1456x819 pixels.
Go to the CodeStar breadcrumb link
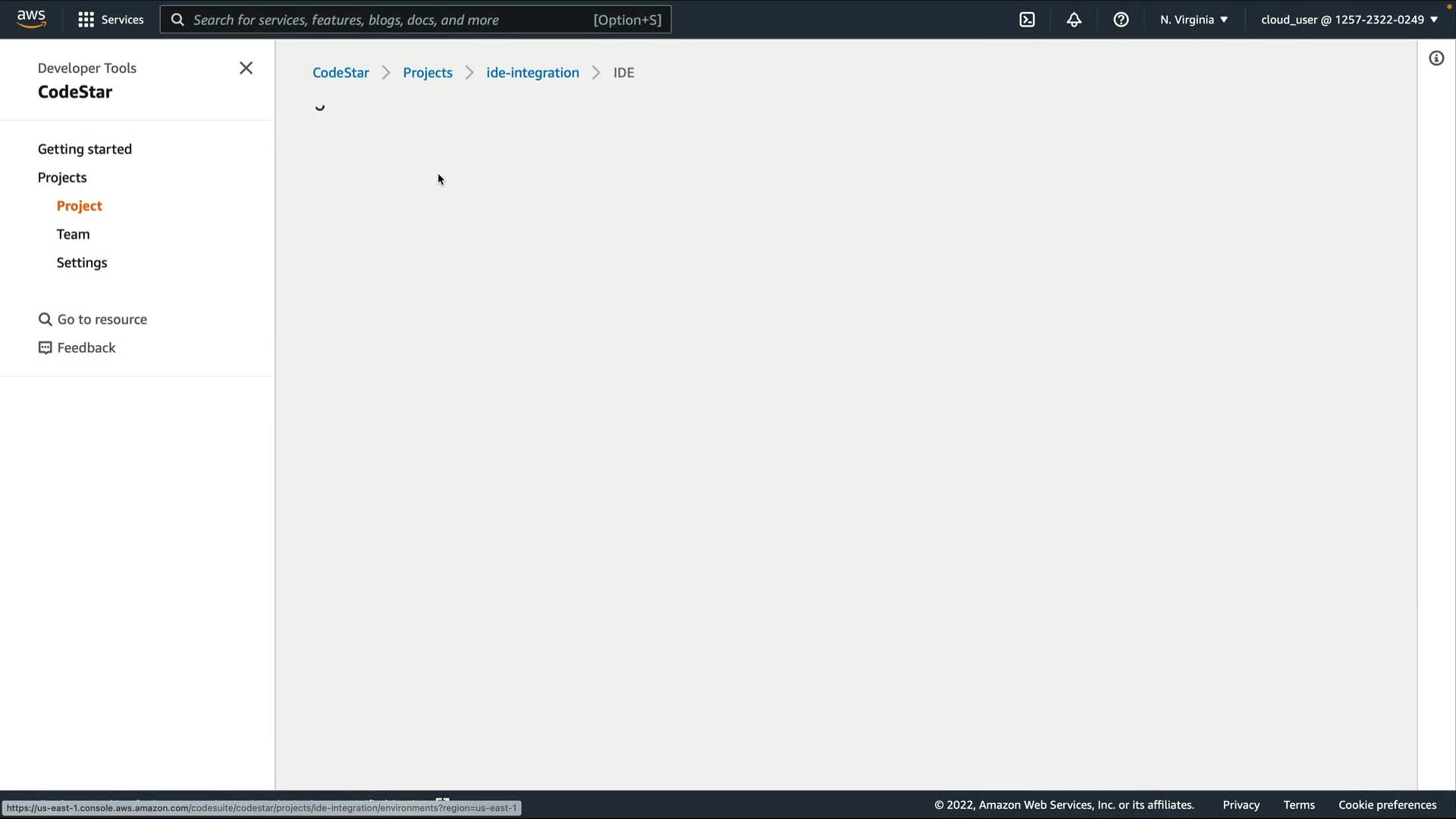(340, 73)
